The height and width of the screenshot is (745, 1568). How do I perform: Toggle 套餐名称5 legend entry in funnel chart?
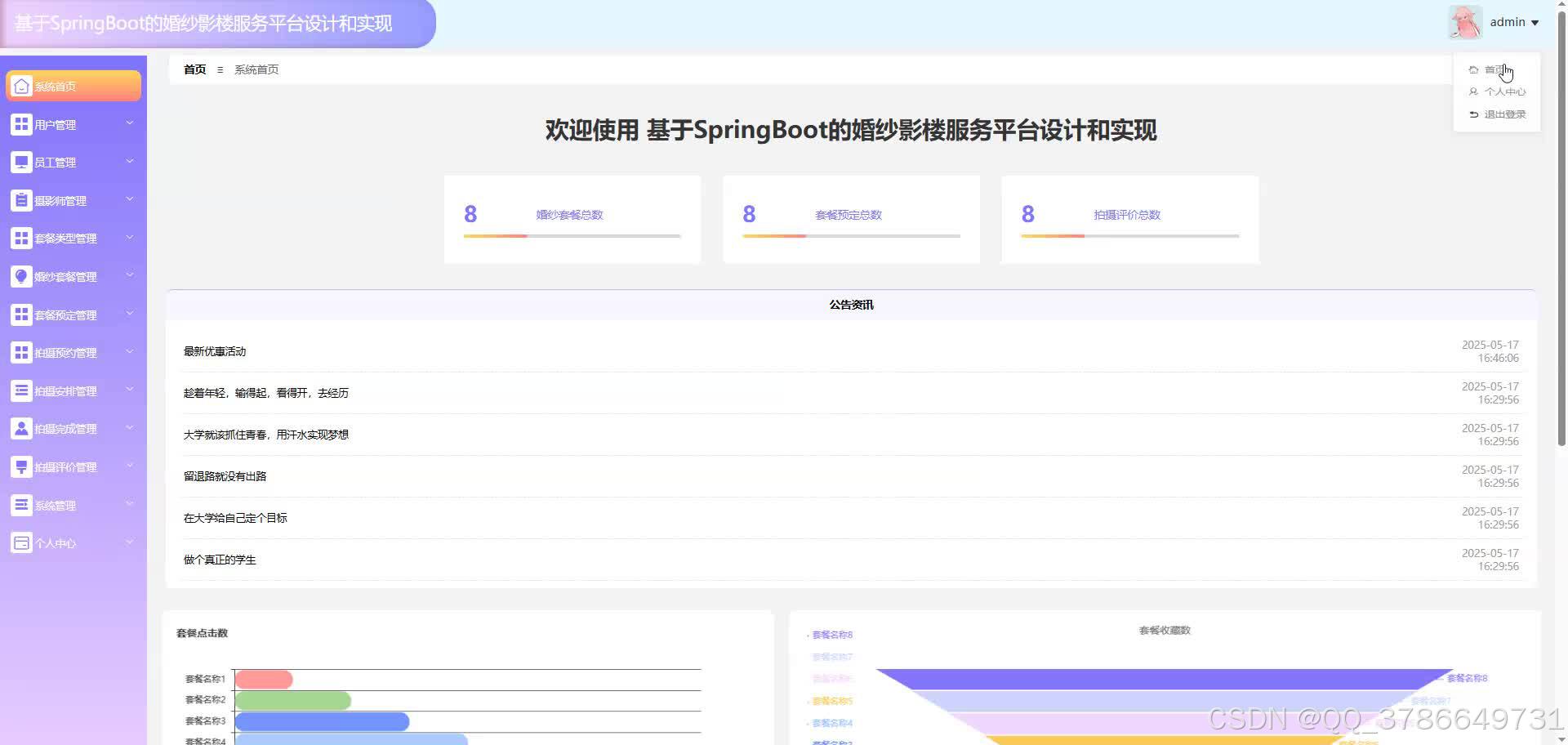coord(830,701)
